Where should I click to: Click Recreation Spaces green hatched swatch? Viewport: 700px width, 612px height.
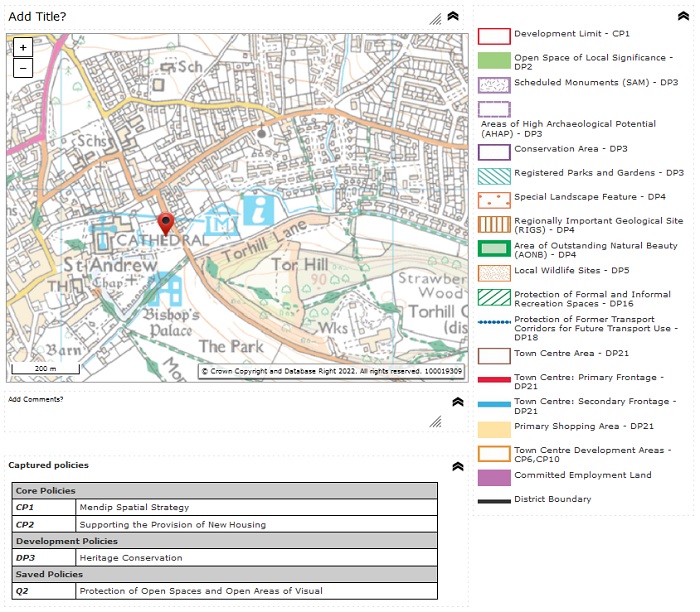(x=494, y=297)
